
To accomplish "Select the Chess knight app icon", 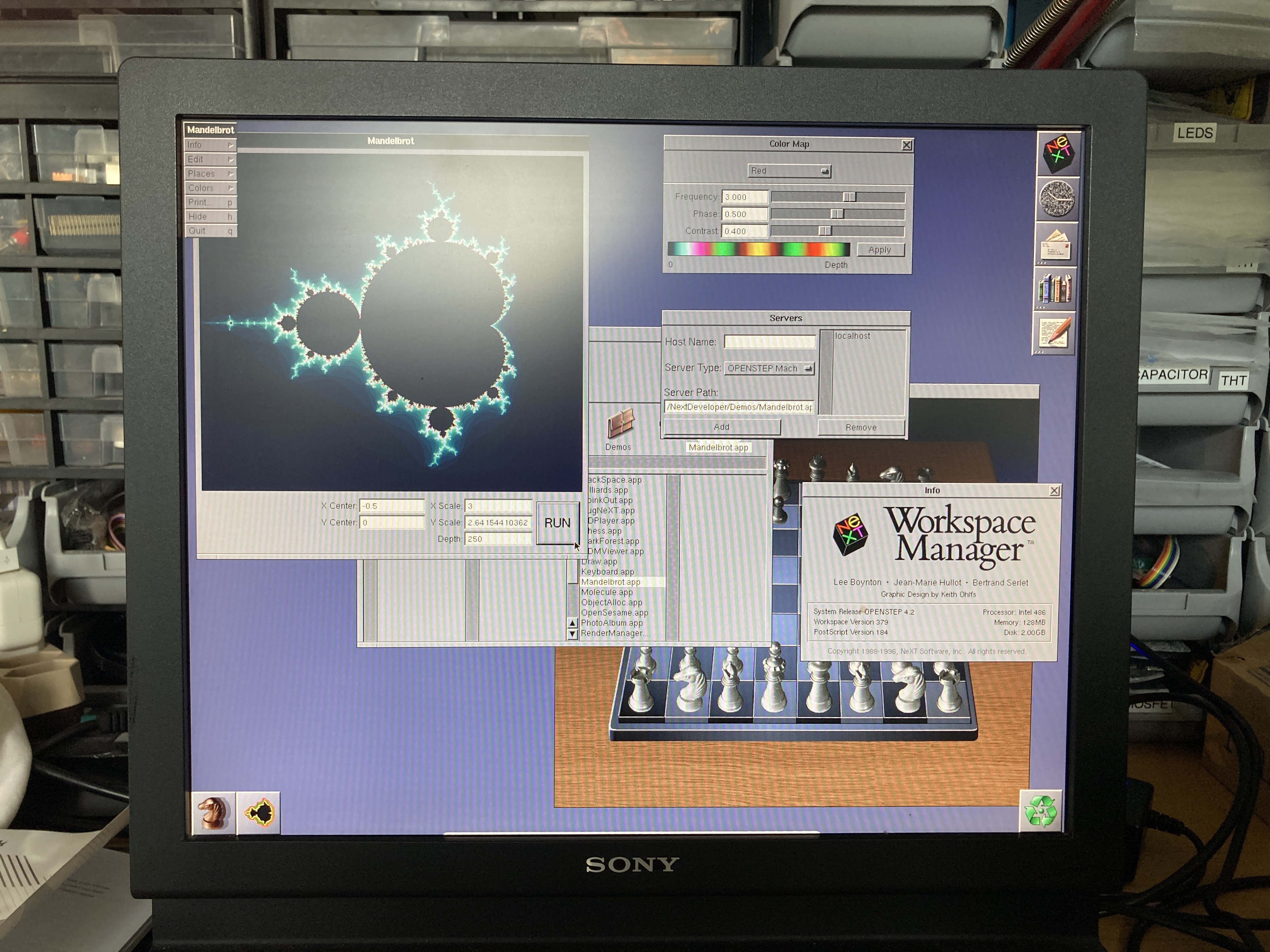I will click(x=213, y=813).
